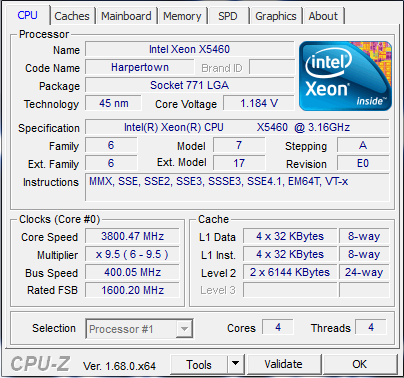Select the Specification text field
Screen dimensions: 404x378
point(237,127)
